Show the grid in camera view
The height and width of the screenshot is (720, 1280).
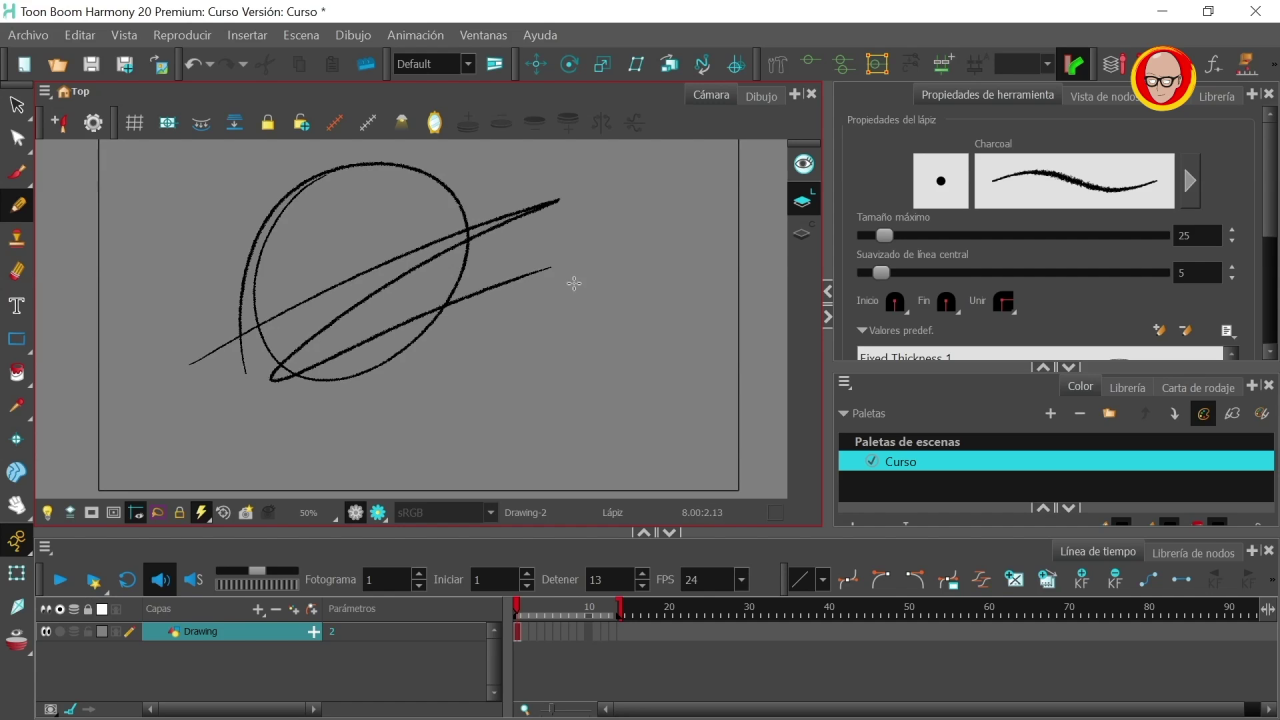click(134, 123)
